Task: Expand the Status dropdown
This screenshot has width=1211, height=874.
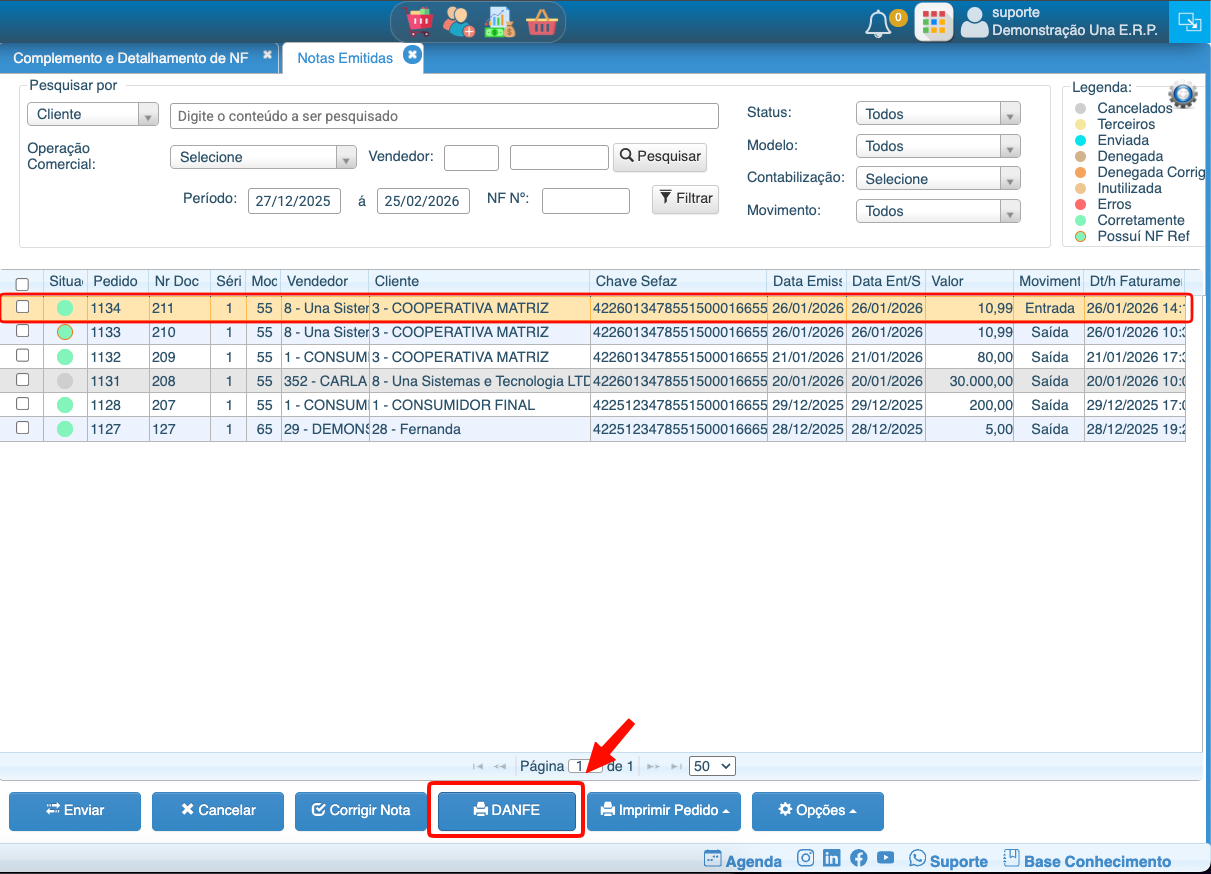Action: 937,114
